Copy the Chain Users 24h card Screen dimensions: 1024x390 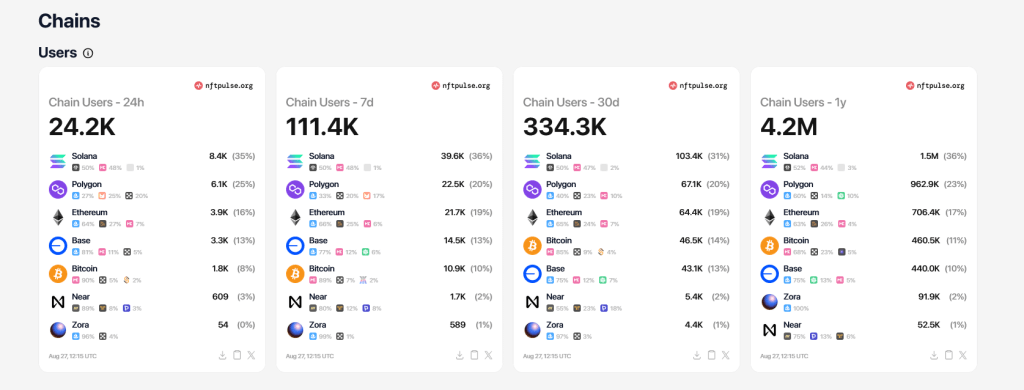tap(237, 355)
